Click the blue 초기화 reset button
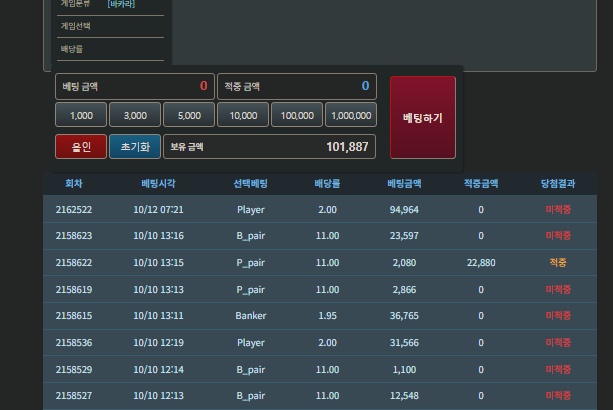The image size is (613, 410). (x=135, y=147)
